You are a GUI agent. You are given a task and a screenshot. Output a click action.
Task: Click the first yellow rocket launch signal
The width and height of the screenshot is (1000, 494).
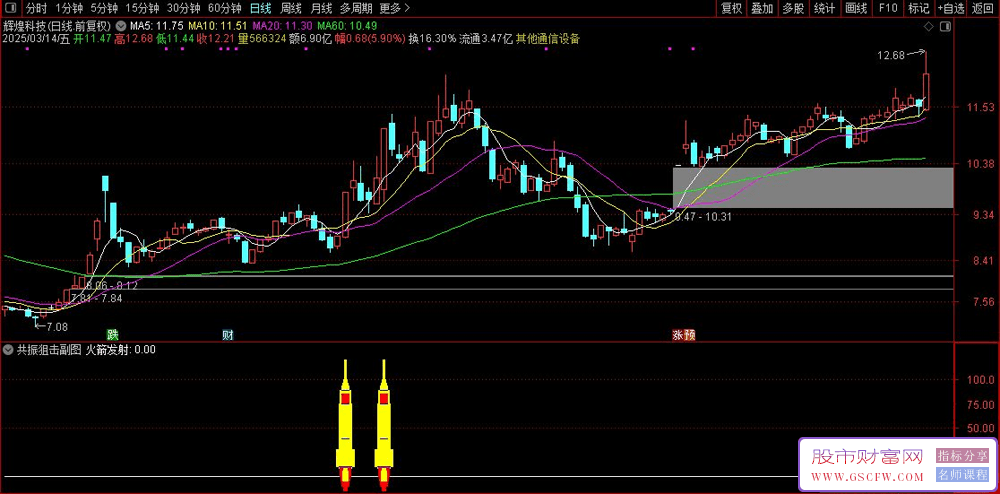click(x=345, y=425)
